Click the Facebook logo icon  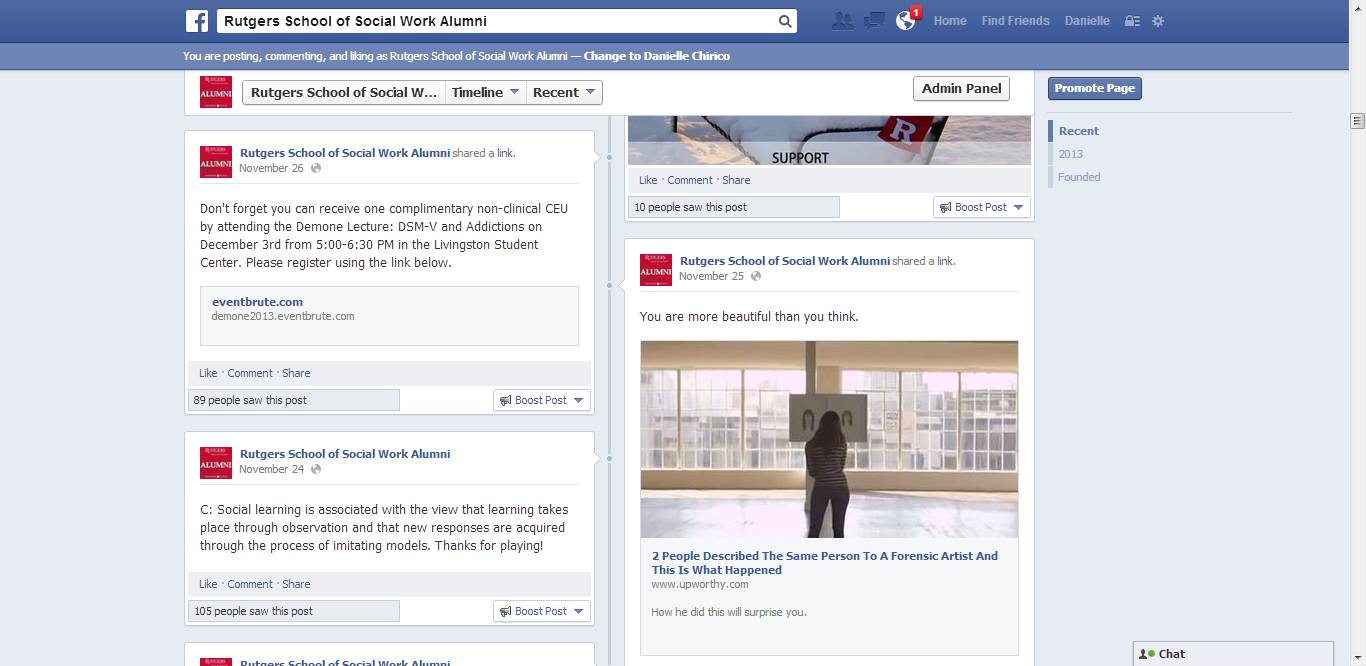[197, 21]
